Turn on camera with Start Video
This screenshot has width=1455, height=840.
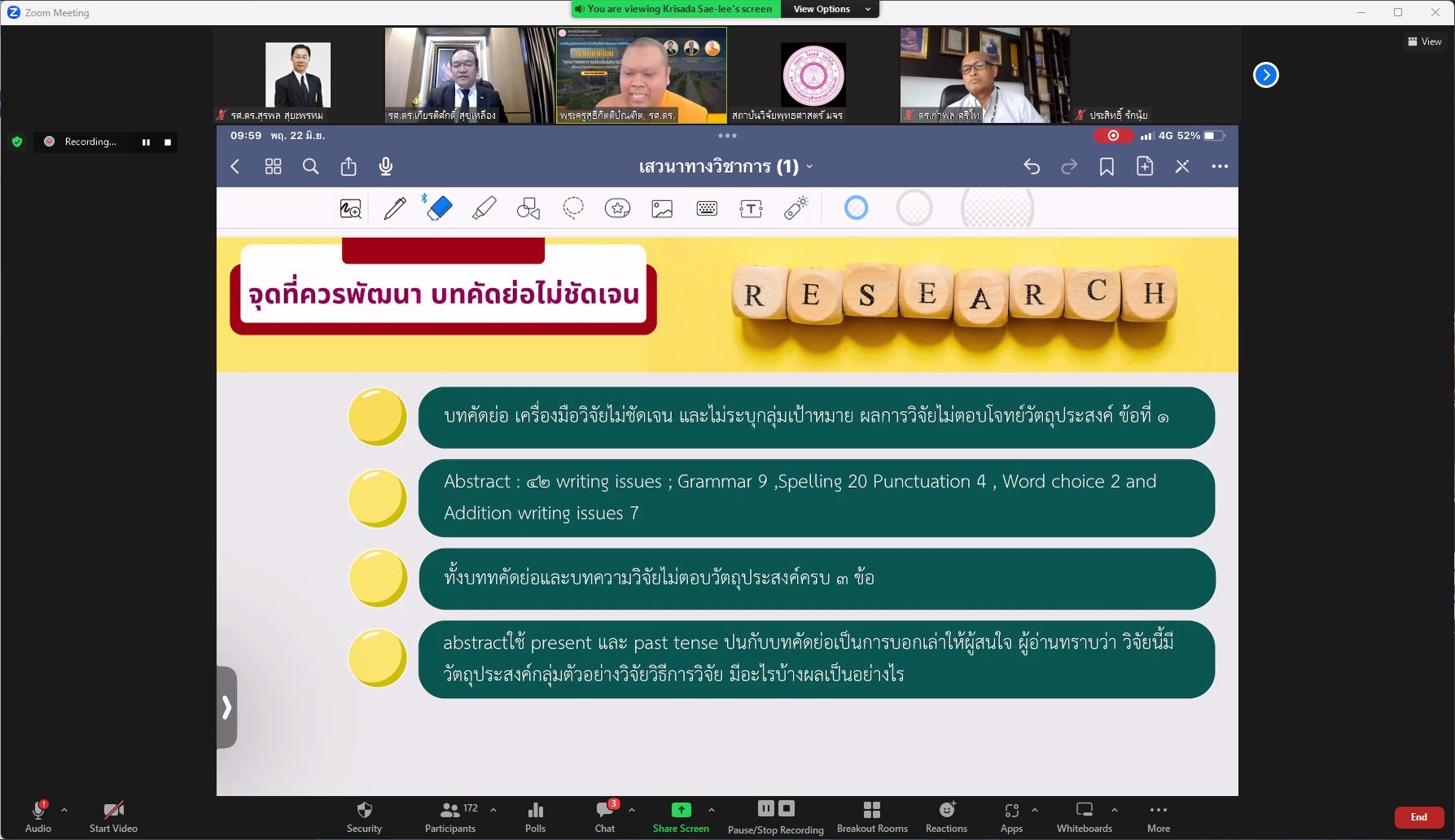(113, 816)
